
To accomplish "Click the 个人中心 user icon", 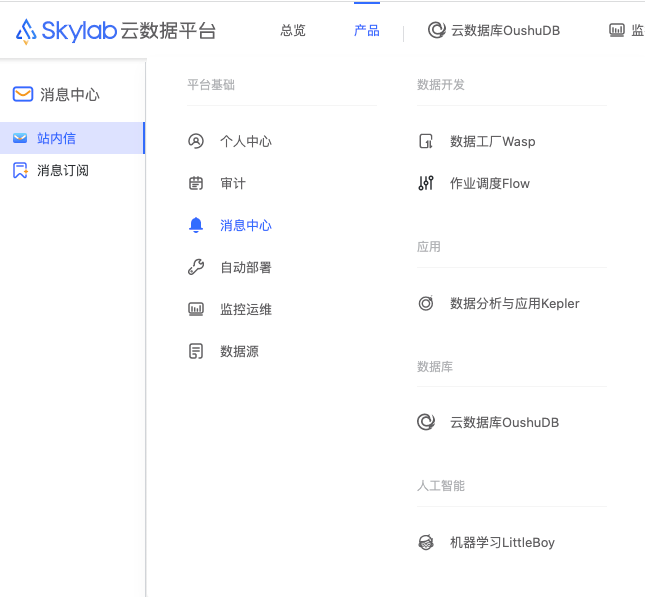I will [x=196, y=141].
